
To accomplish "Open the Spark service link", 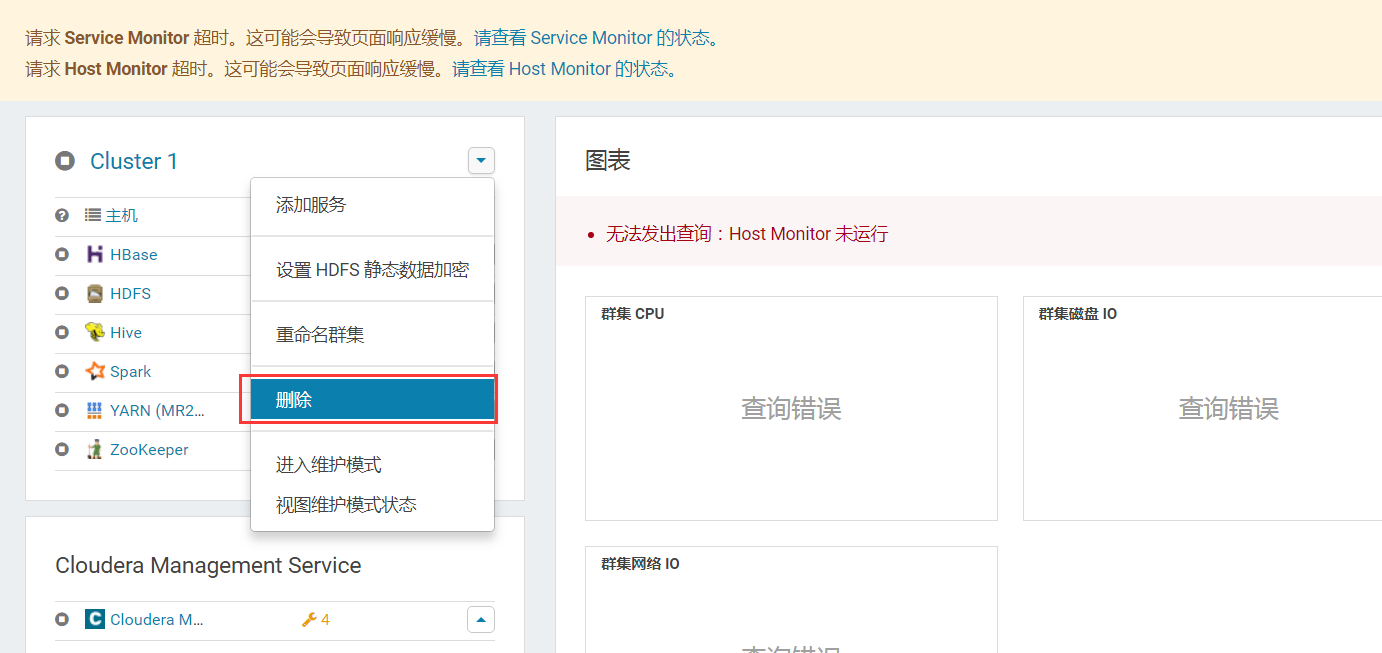I will [x=131, y=372].
